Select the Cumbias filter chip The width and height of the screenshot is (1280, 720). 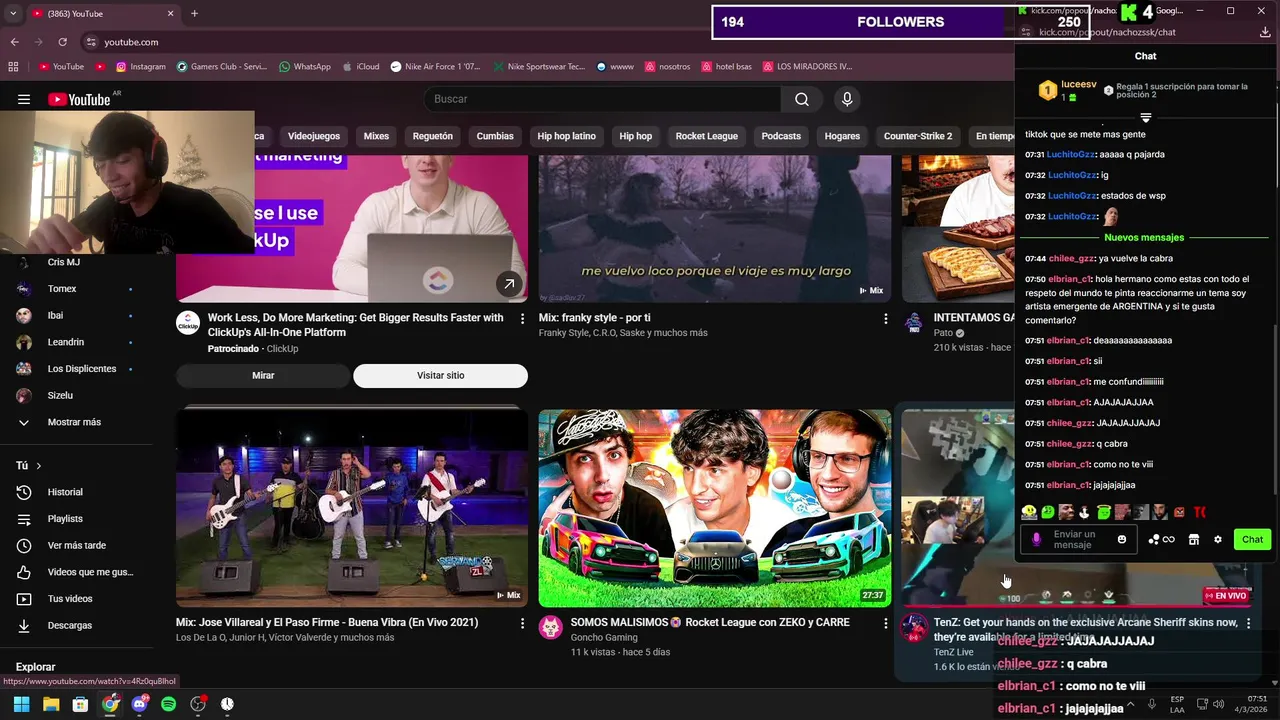click(495, 136)
